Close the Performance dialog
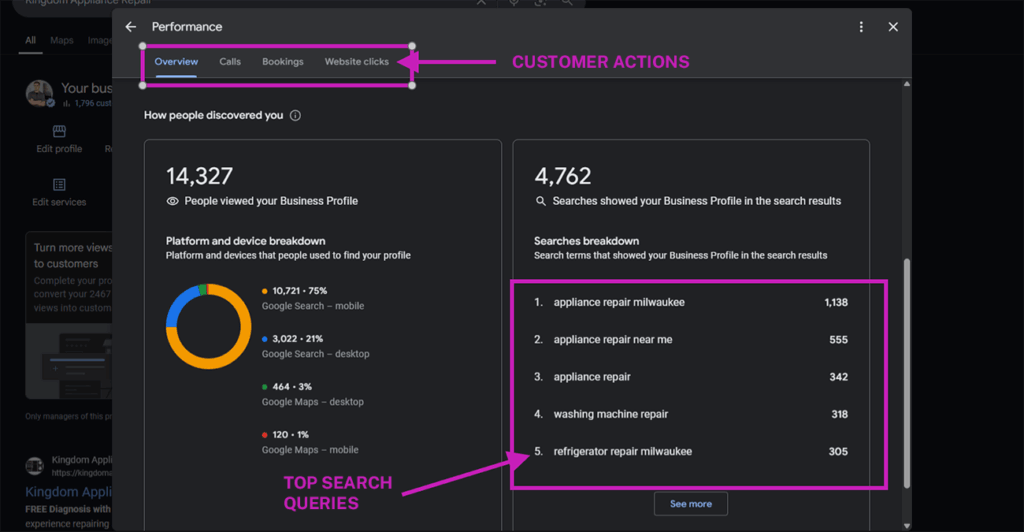Viewport: 1024px width, 532px height. pos(893,27)
